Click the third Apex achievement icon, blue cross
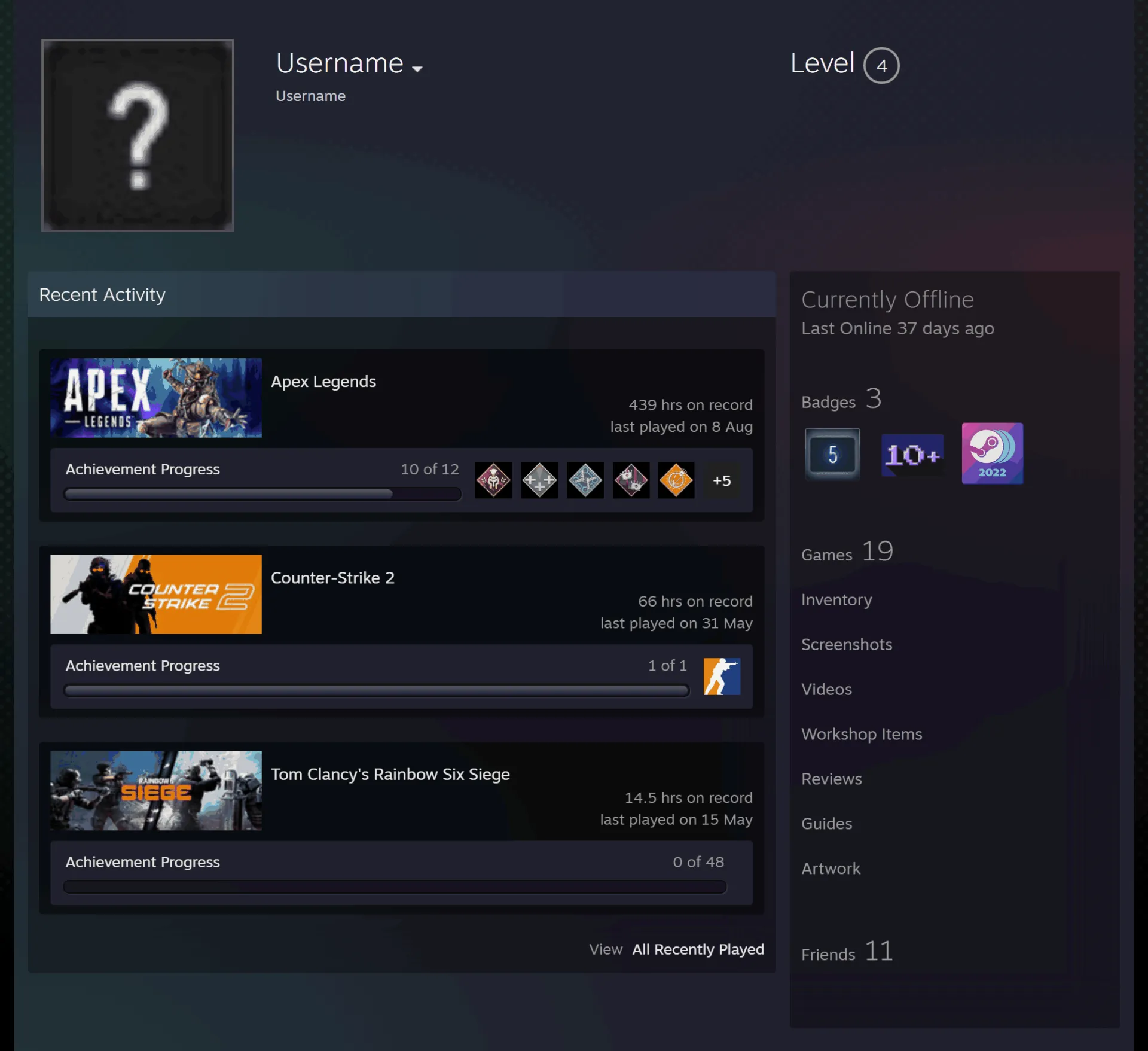This screenshot has height=1051, width=1148. (585, 480)
